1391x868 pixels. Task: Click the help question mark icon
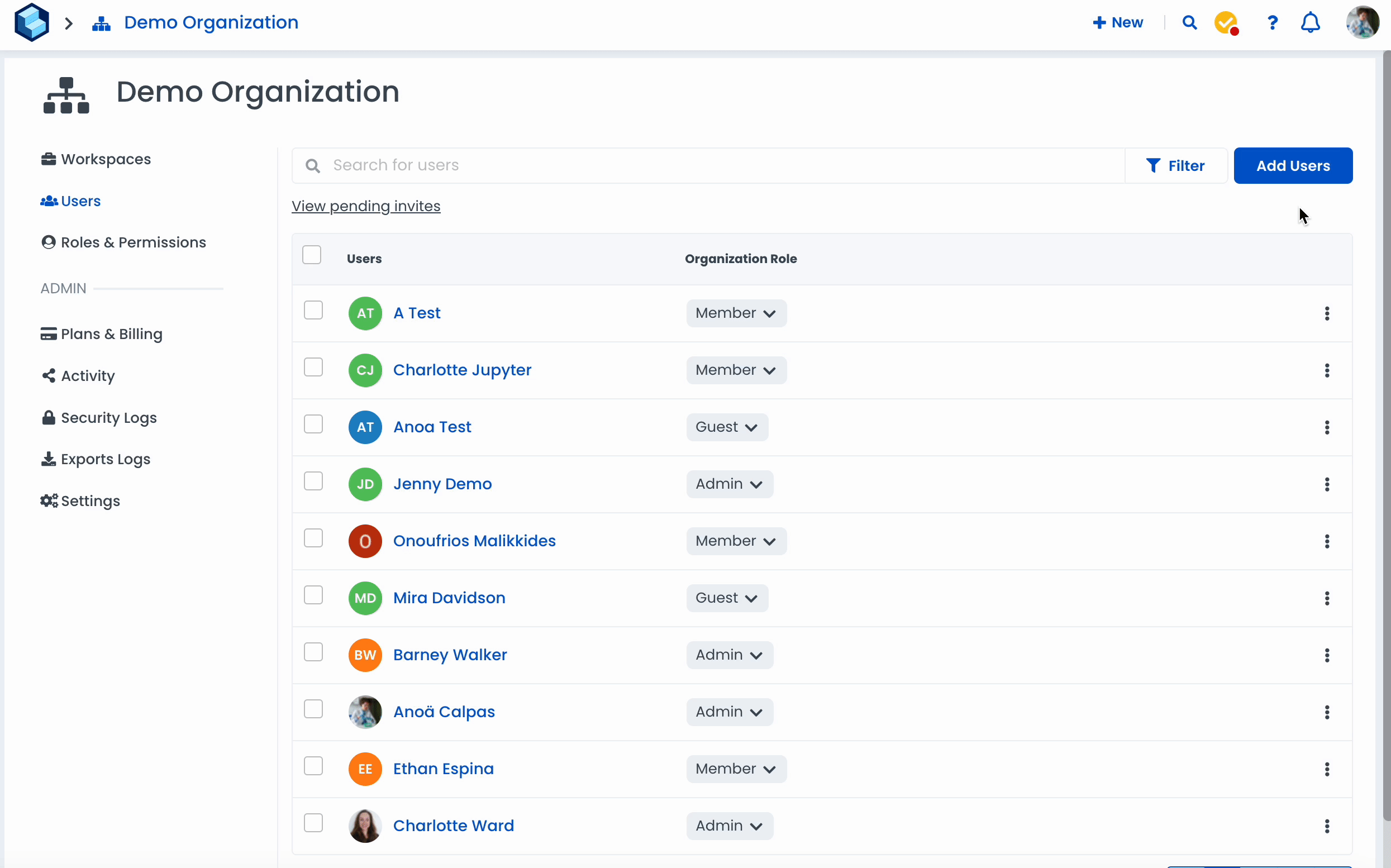tap(1272, 22)
